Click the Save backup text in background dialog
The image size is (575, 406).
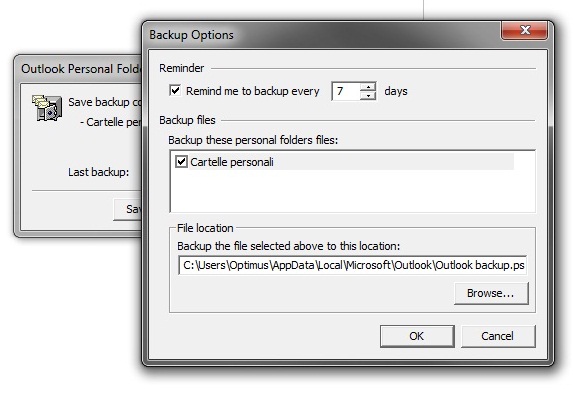[x=105, y=102]
